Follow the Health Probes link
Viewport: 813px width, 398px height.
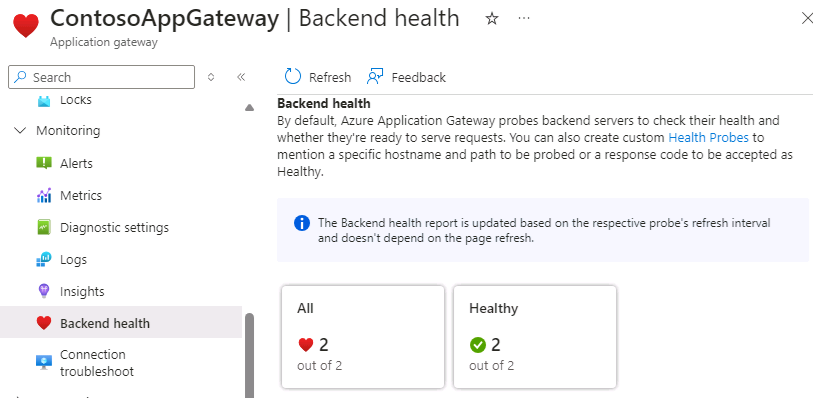coord(708,138)
